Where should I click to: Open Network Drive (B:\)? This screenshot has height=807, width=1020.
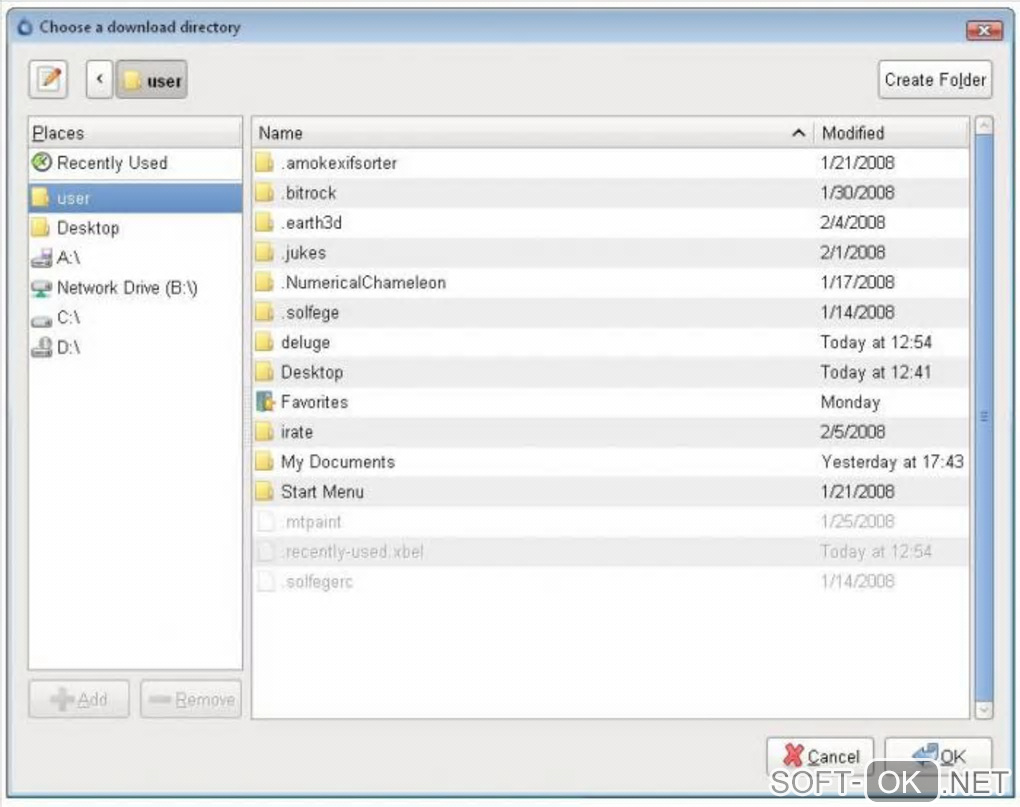click(x=135, y=287)
